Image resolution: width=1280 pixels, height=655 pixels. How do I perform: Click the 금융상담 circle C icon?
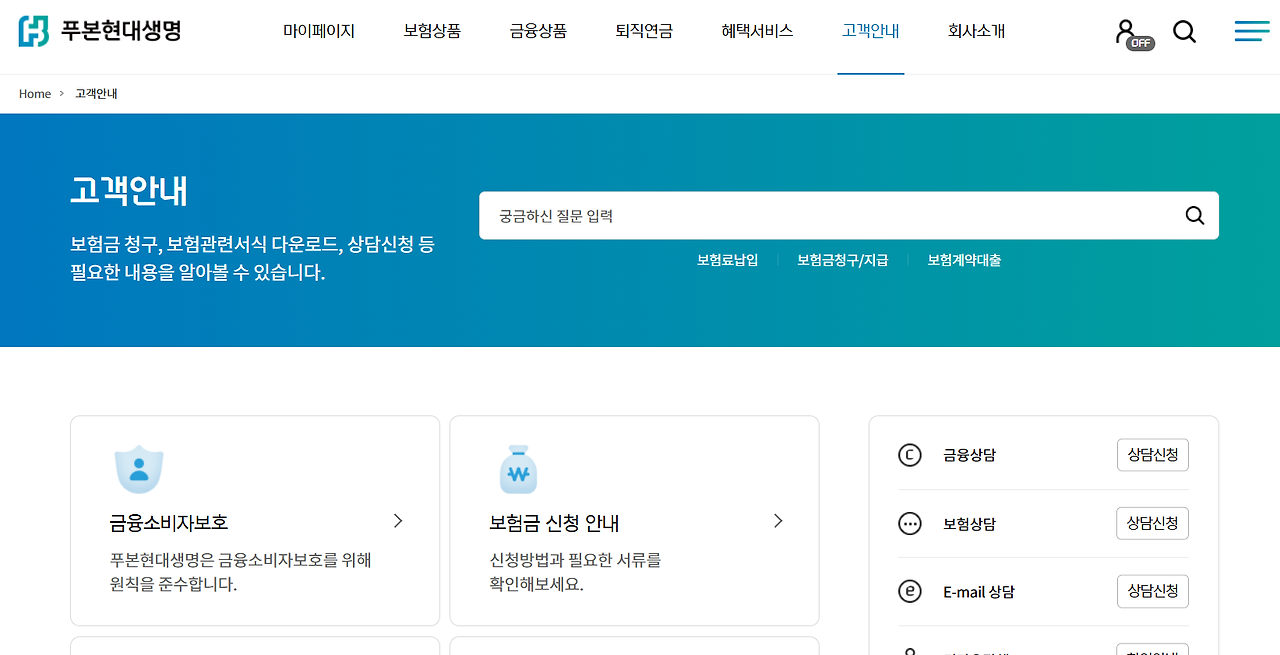[x=909, y=456]
